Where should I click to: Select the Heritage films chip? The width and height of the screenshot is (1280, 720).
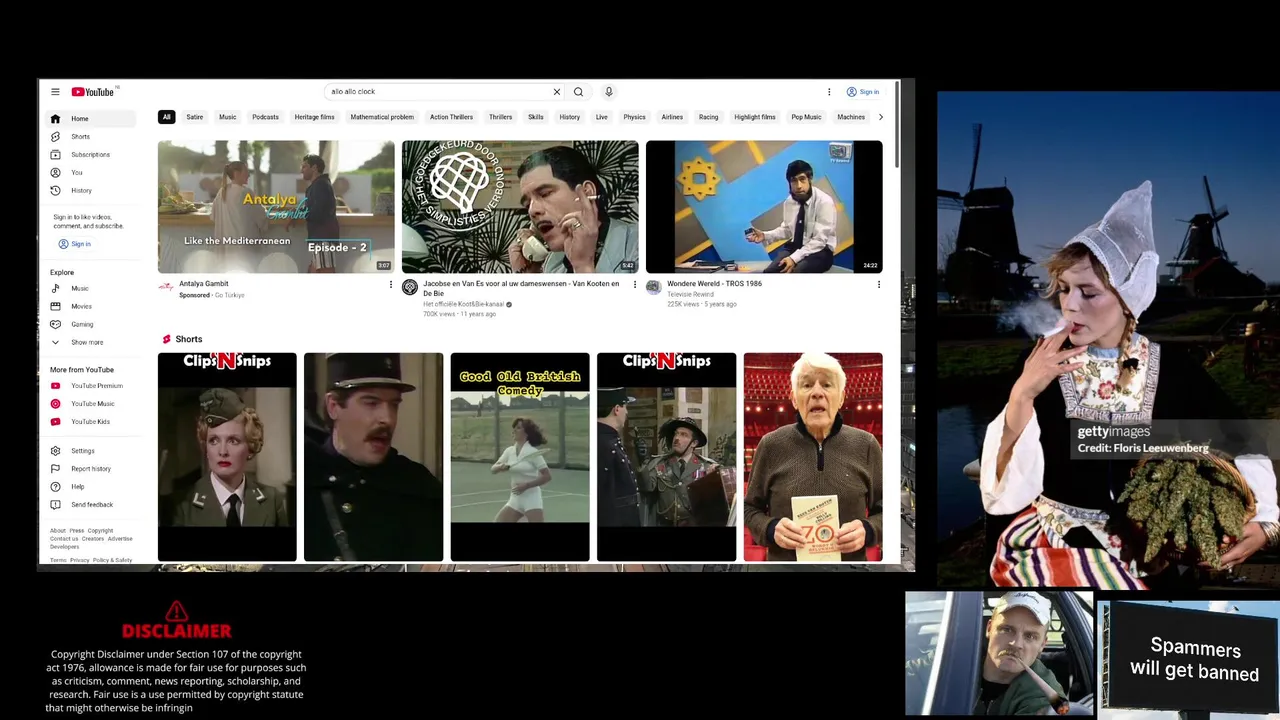pos(315,118)
